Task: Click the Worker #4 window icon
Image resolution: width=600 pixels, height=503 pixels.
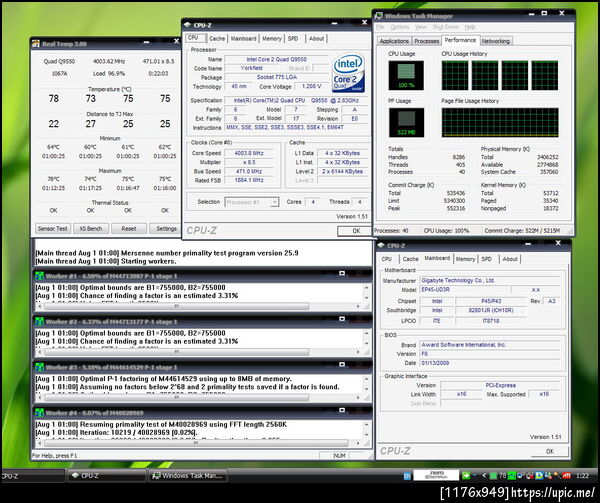Action: (x=39, y=413)
